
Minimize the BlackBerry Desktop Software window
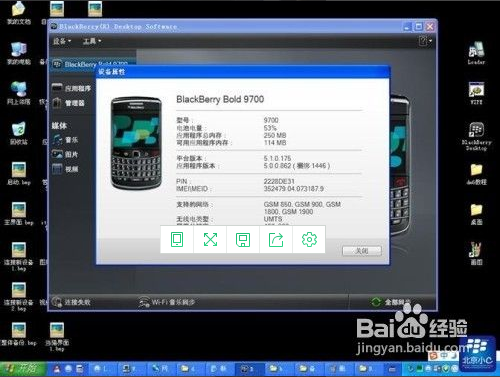pyautogui.click(x=407, y=27)
